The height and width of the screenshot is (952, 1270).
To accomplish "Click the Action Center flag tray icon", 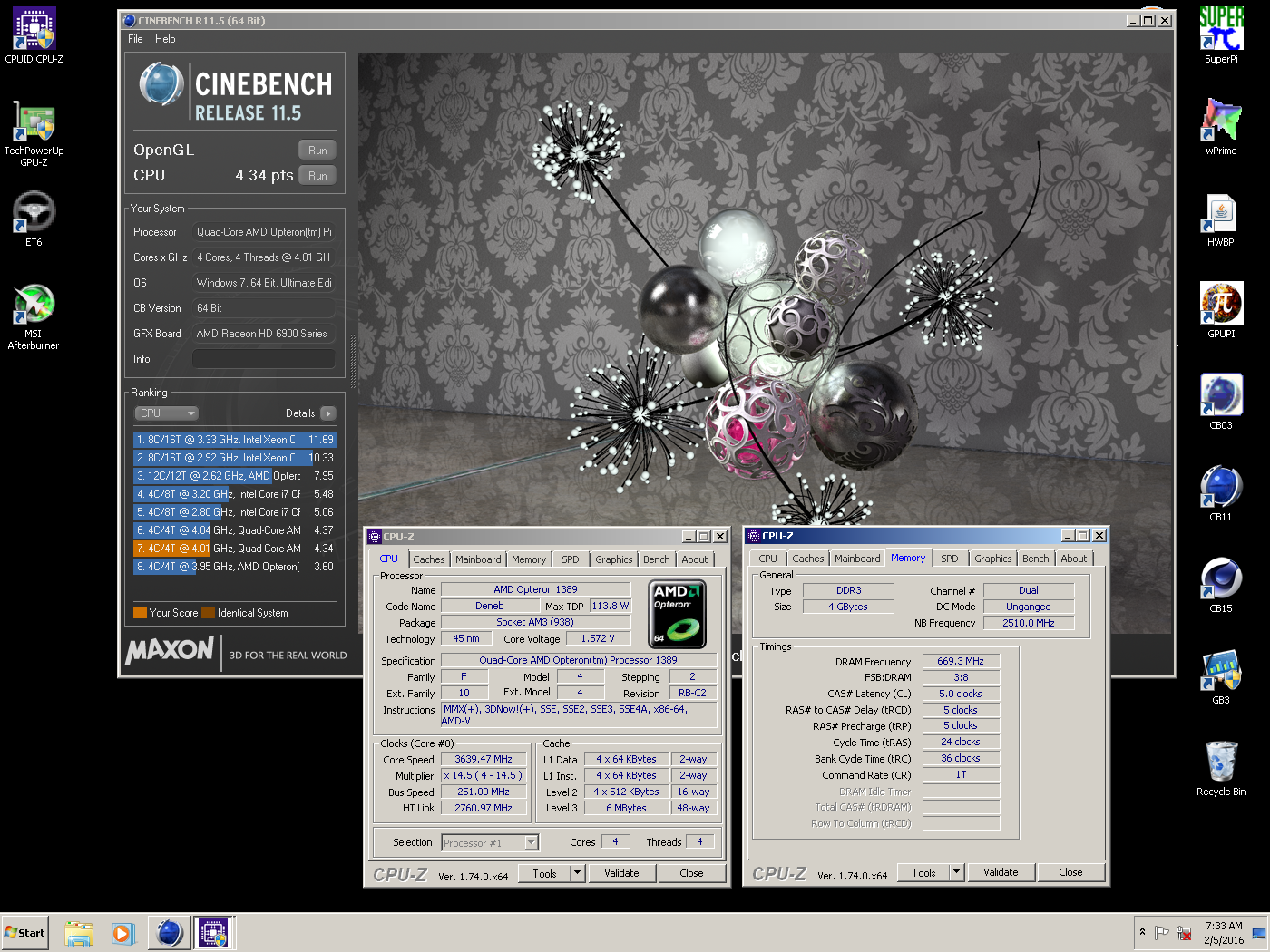I will pos(1162,933).
